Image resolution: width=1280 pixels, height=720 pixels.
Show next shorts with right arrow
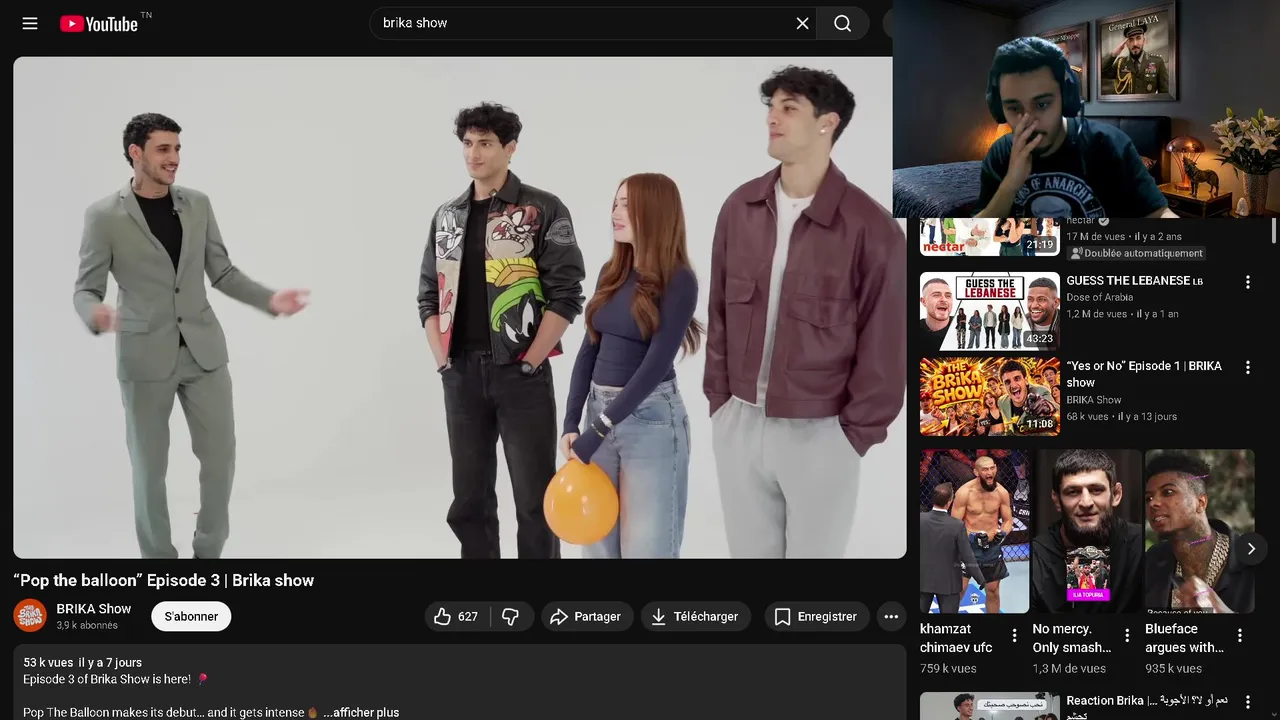(1251, 548)
